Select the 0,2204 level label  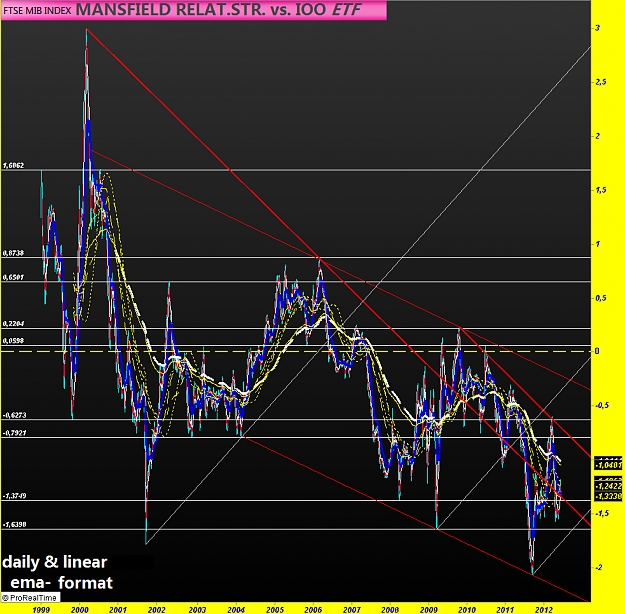(14, 323)
